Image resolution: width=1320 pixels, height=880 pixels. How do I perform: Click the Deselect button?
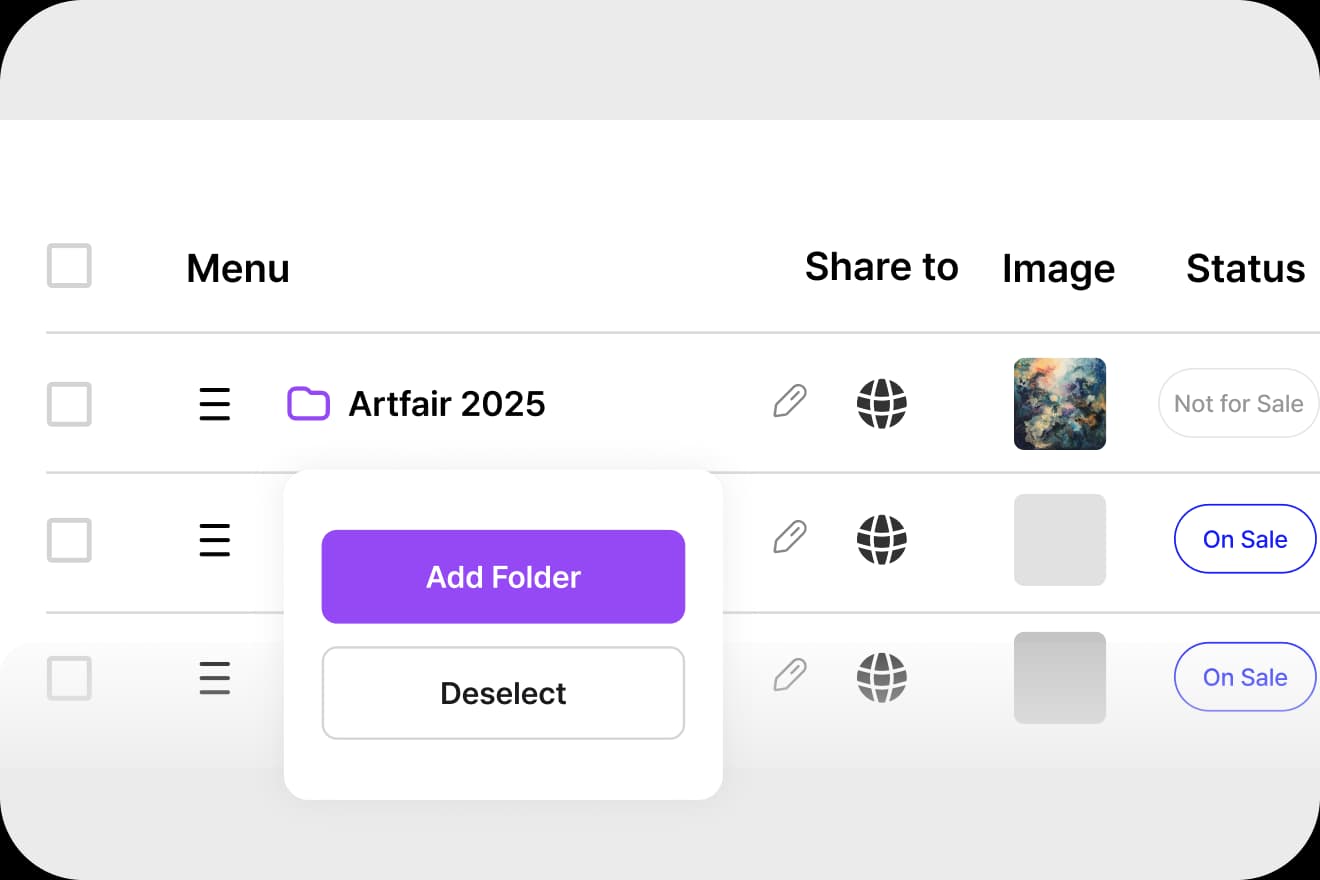click(503, 693)
